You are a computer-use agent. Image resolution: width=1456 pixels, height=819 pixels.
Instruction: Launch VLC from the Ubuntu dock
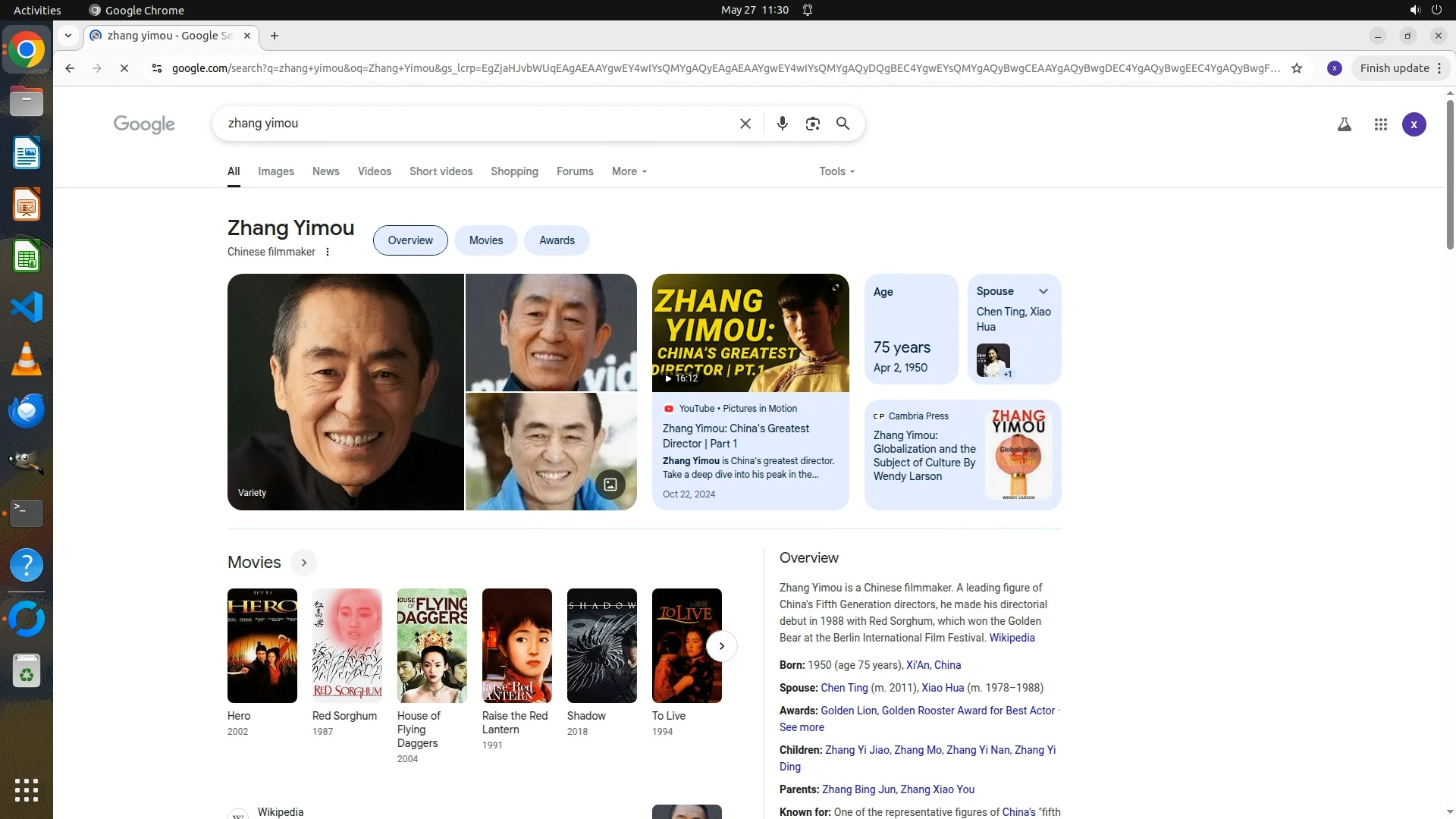click(x=27, y=359)
